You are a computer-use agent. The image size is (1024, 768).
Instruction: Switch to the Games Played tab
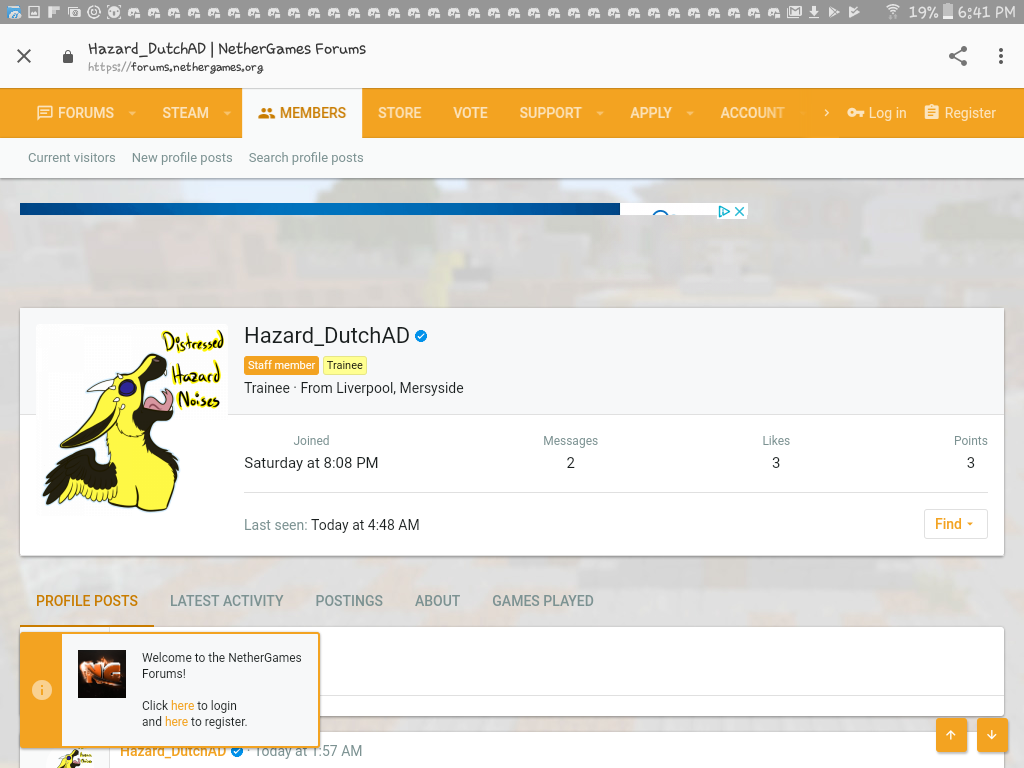[543, 601]
